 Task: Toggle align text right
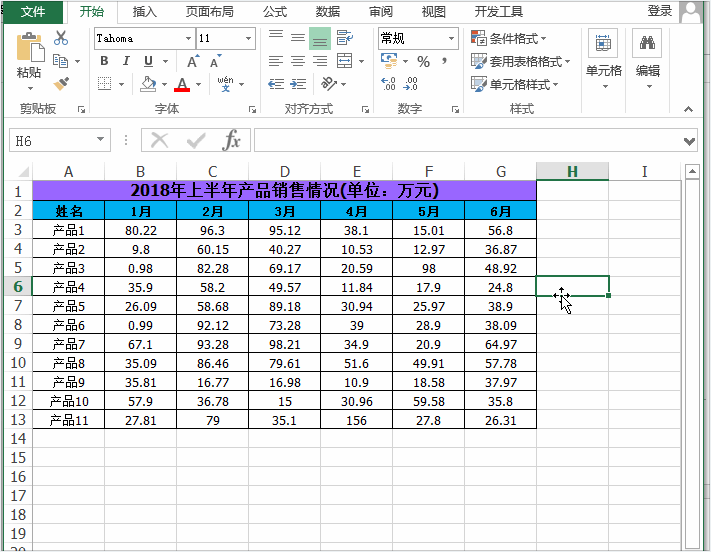(x=320, y=61)
